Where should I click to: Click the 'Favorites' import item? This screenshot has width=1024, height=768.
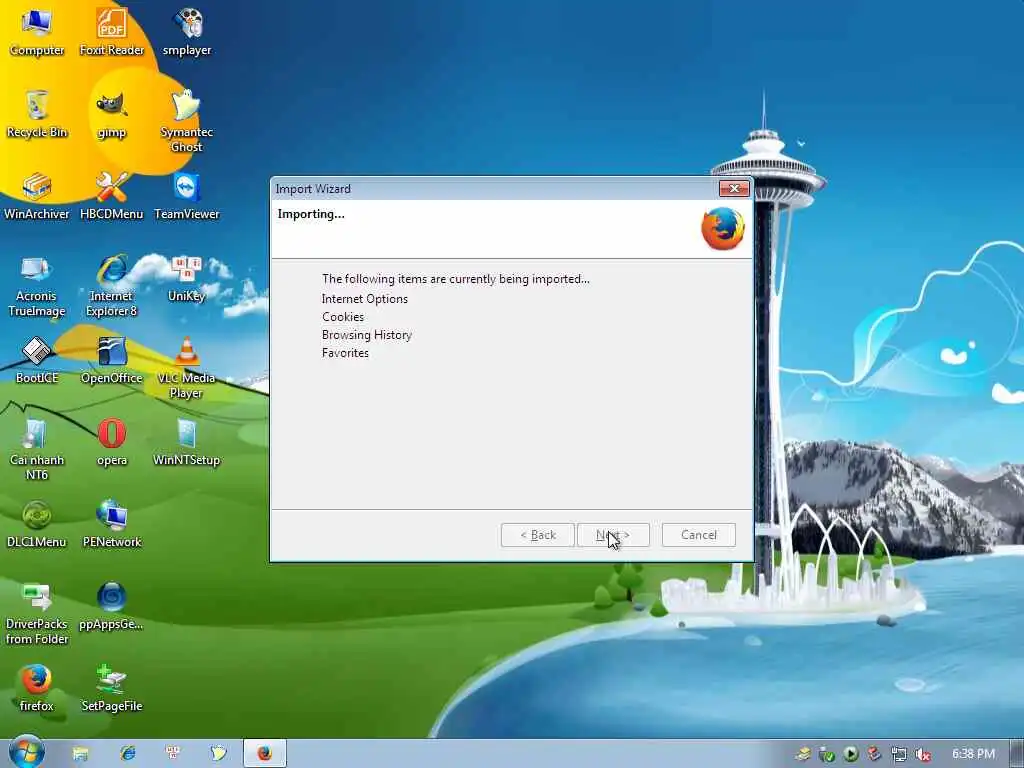[x=345, y=353]
